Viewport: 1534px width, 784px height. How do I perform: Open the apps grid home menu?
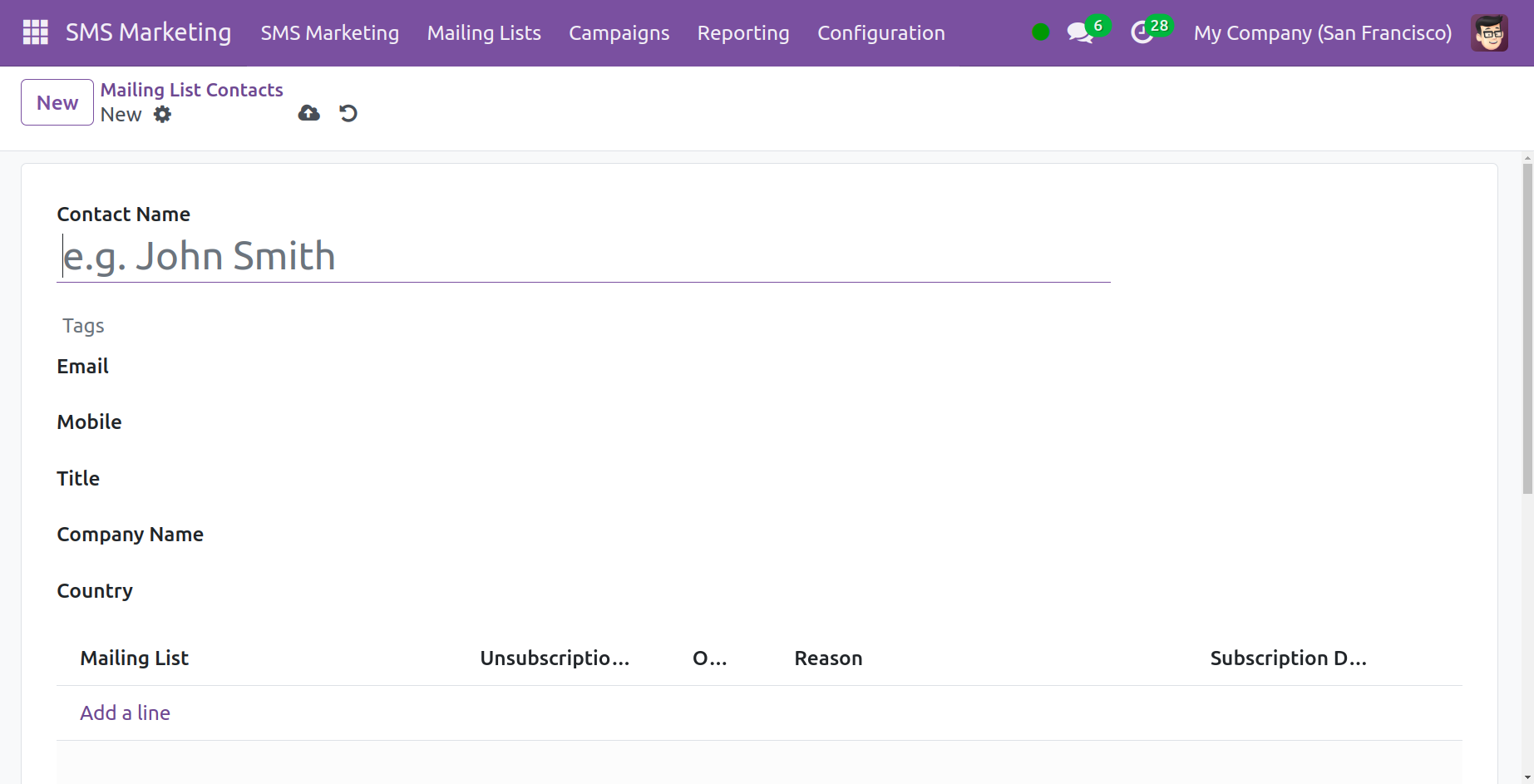(35, 32)
